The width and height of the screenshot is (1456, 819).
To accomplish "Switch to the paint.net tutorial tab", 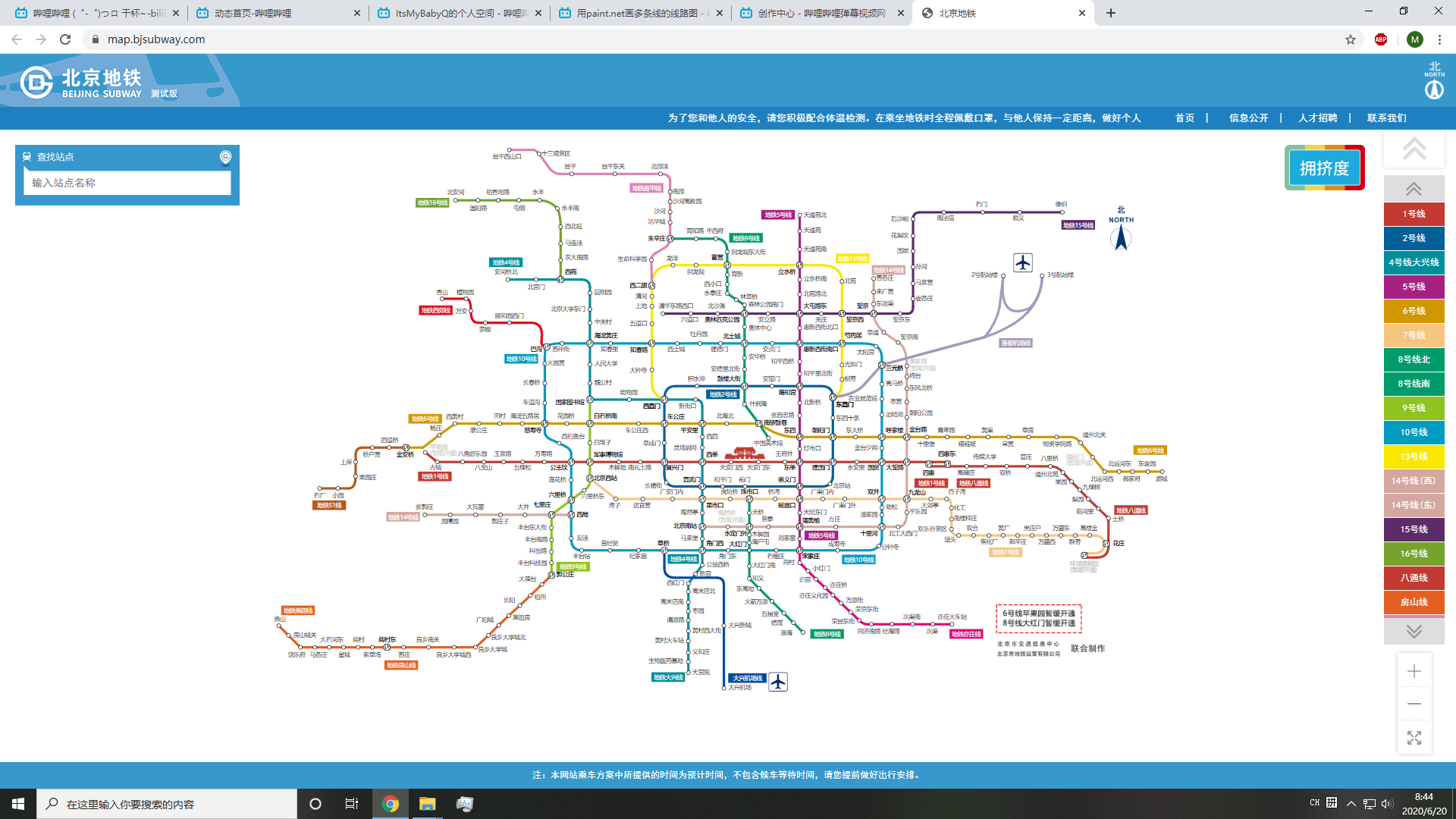I will coord(641,13).
